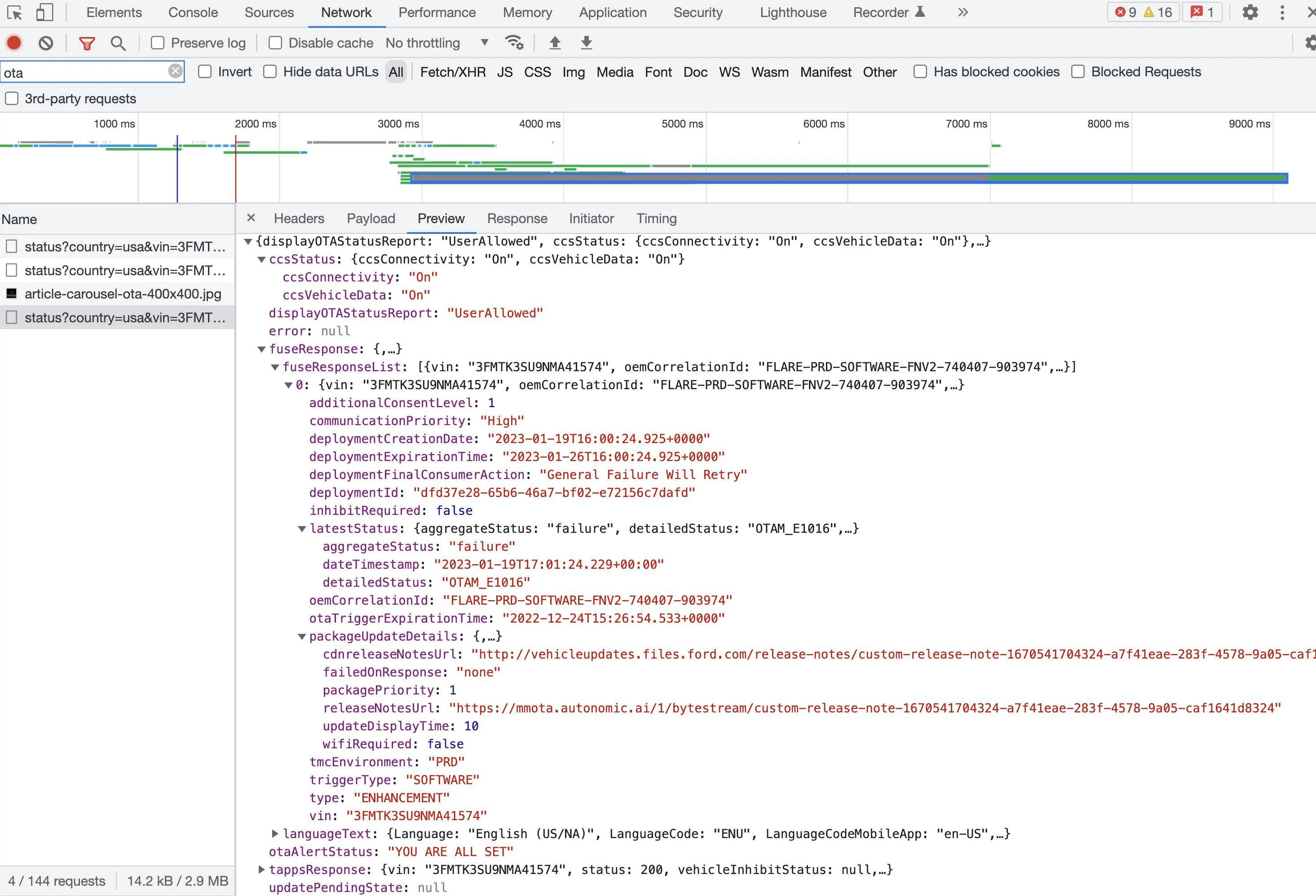The image size is (1316, 896).
Task: Collapse the fuseResponseList array
Action: 275,367
